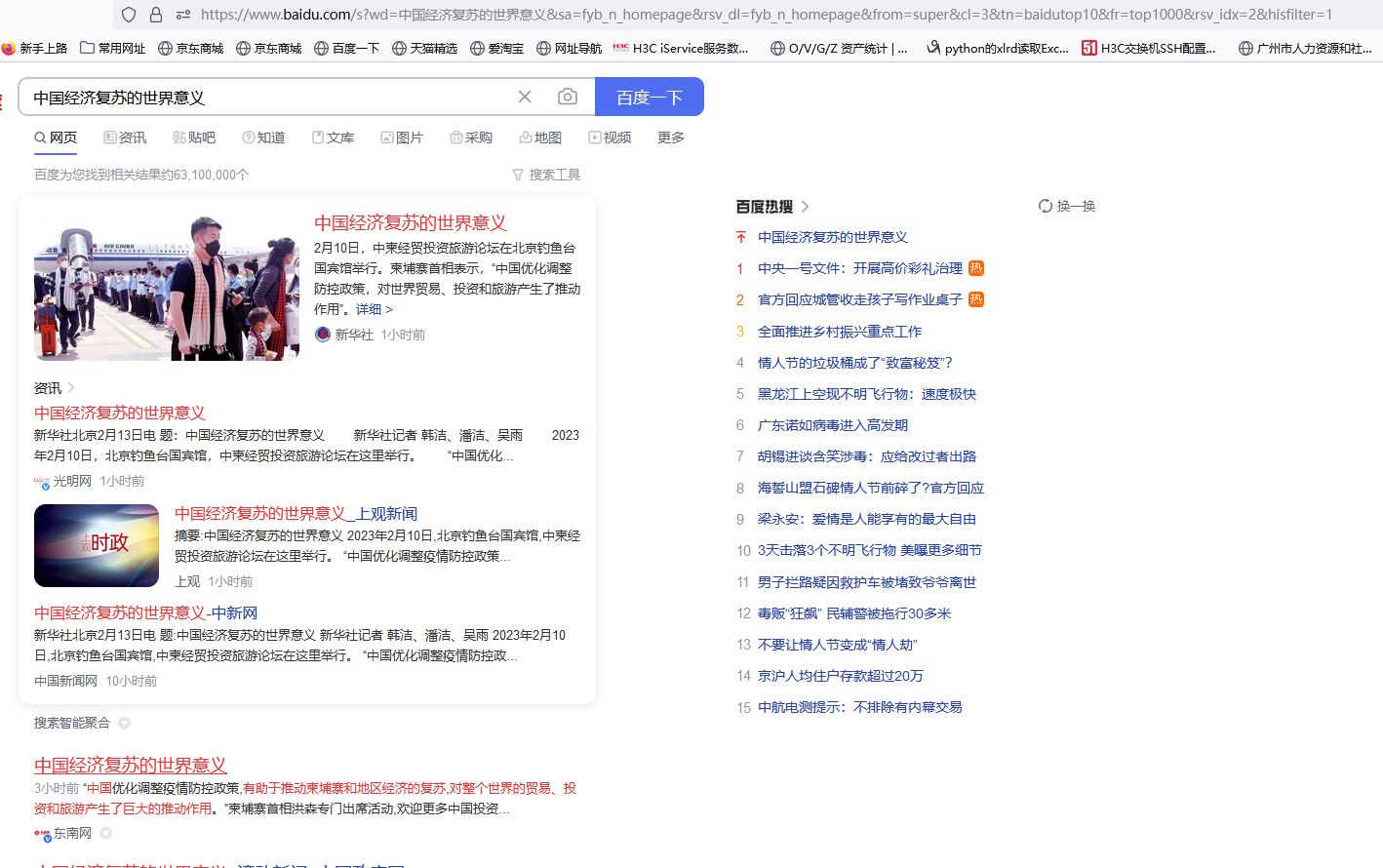Open the 广州市人力资源和社 bookmark

[x=1305, y=48]
